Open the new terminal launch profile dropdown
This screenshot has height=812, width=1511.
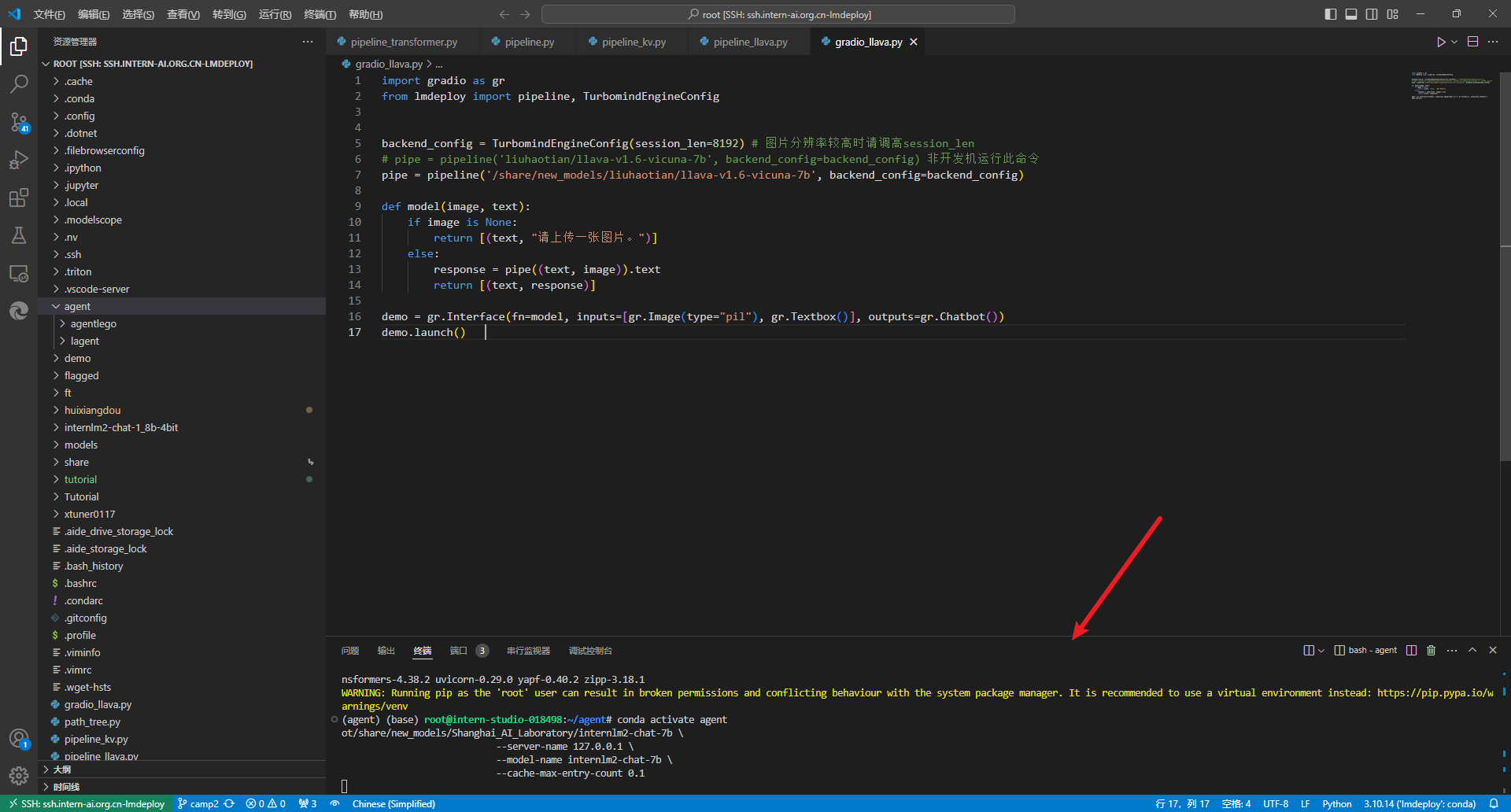[x=1321, y=651]
